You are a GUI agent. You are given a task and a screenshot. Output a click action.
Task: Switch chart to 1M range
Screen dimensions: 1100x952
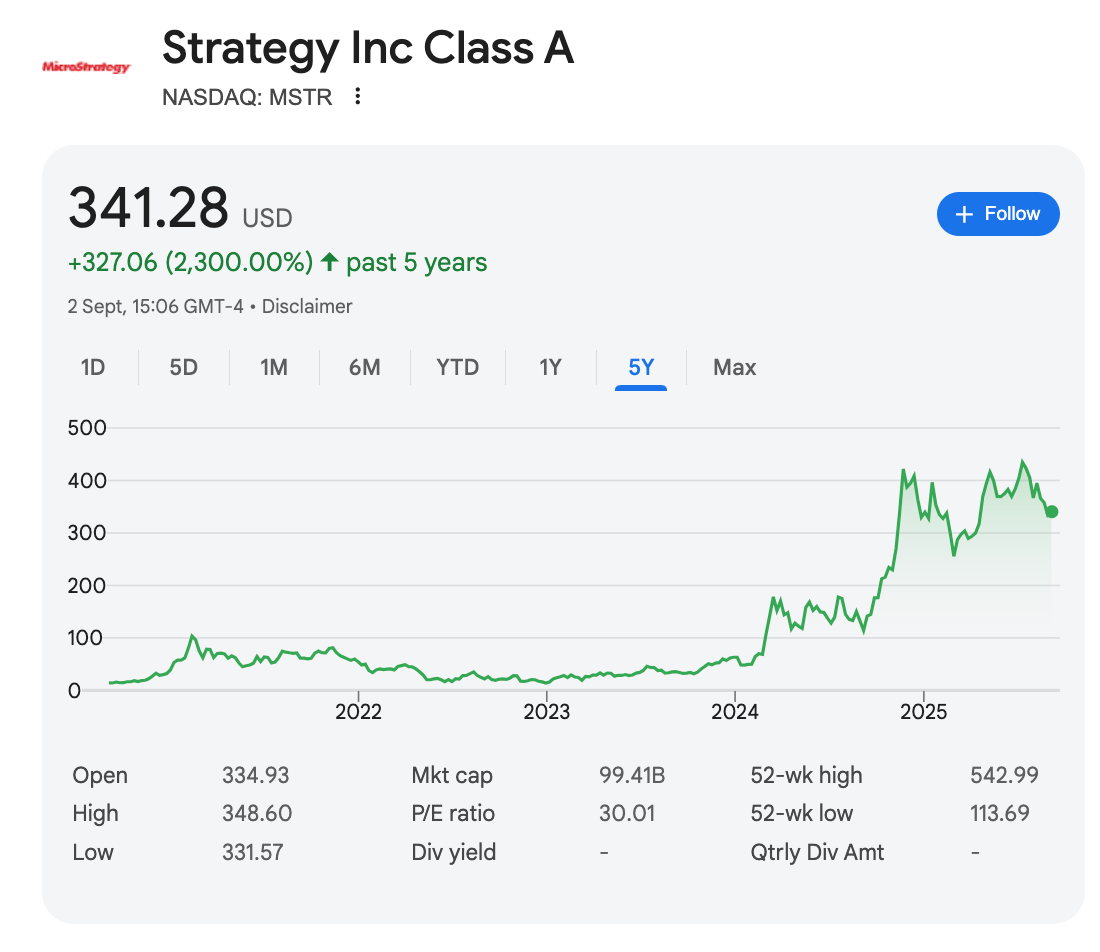coord(274,368)
